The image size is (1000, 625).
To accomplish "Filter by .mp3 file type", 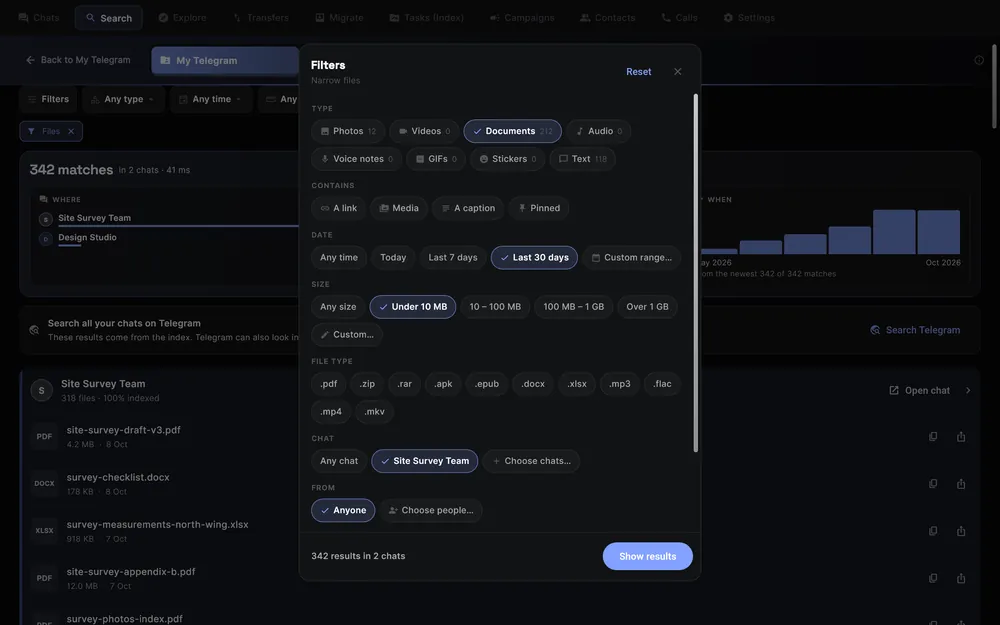I will (x=619, y=384).
